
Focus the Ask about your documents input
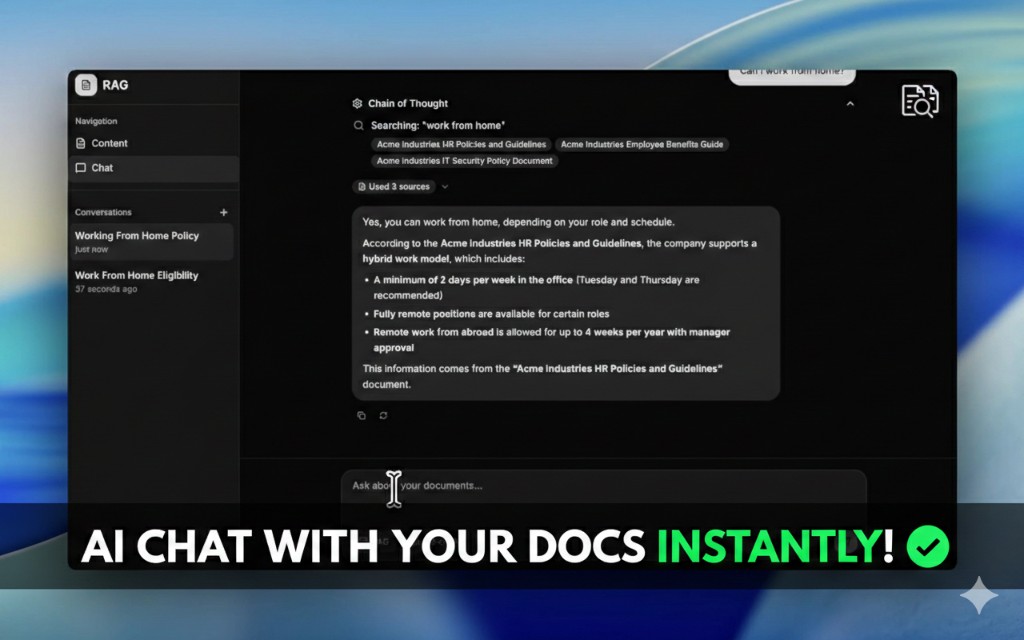click(600, 486)
